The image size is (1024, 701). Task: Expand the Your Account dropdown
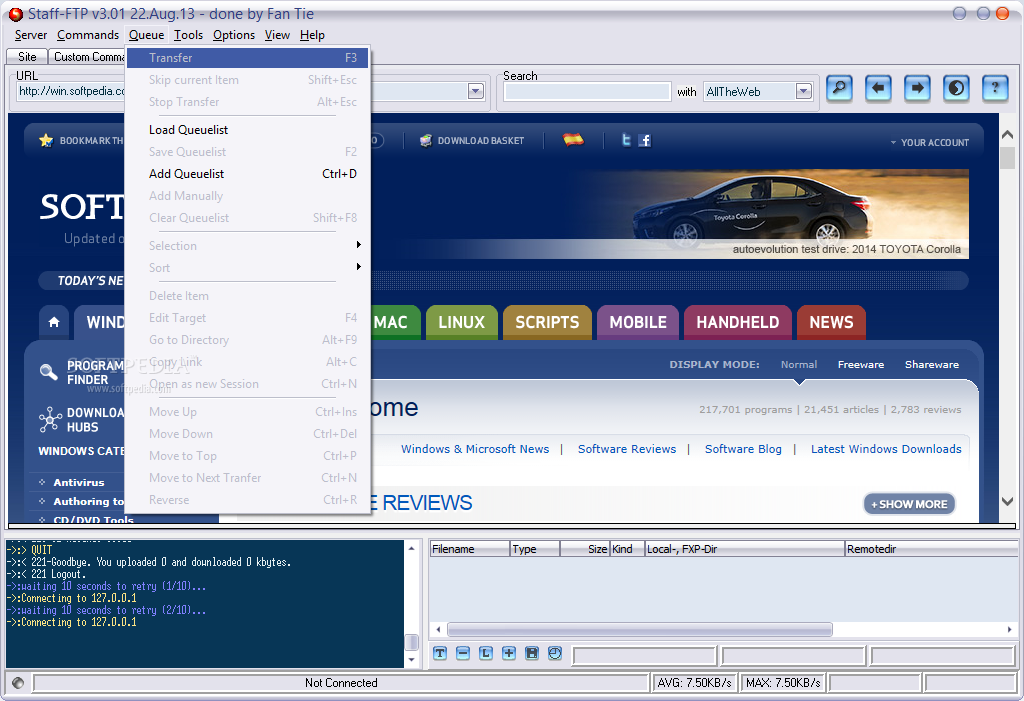coord(929,142)
